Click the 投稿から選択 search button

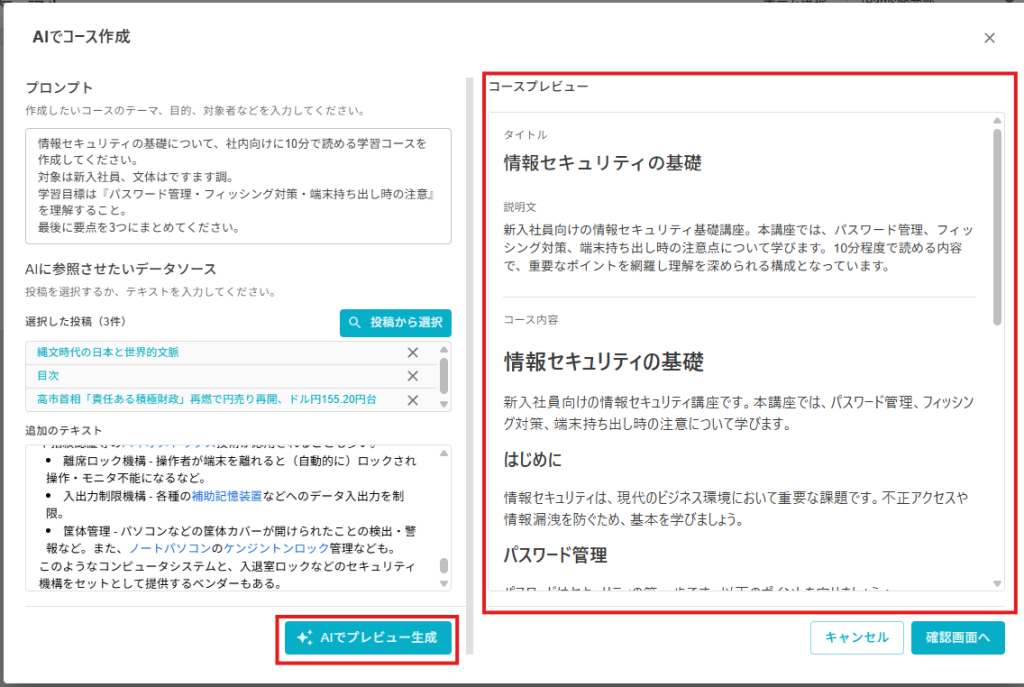(x=395, y=323)
